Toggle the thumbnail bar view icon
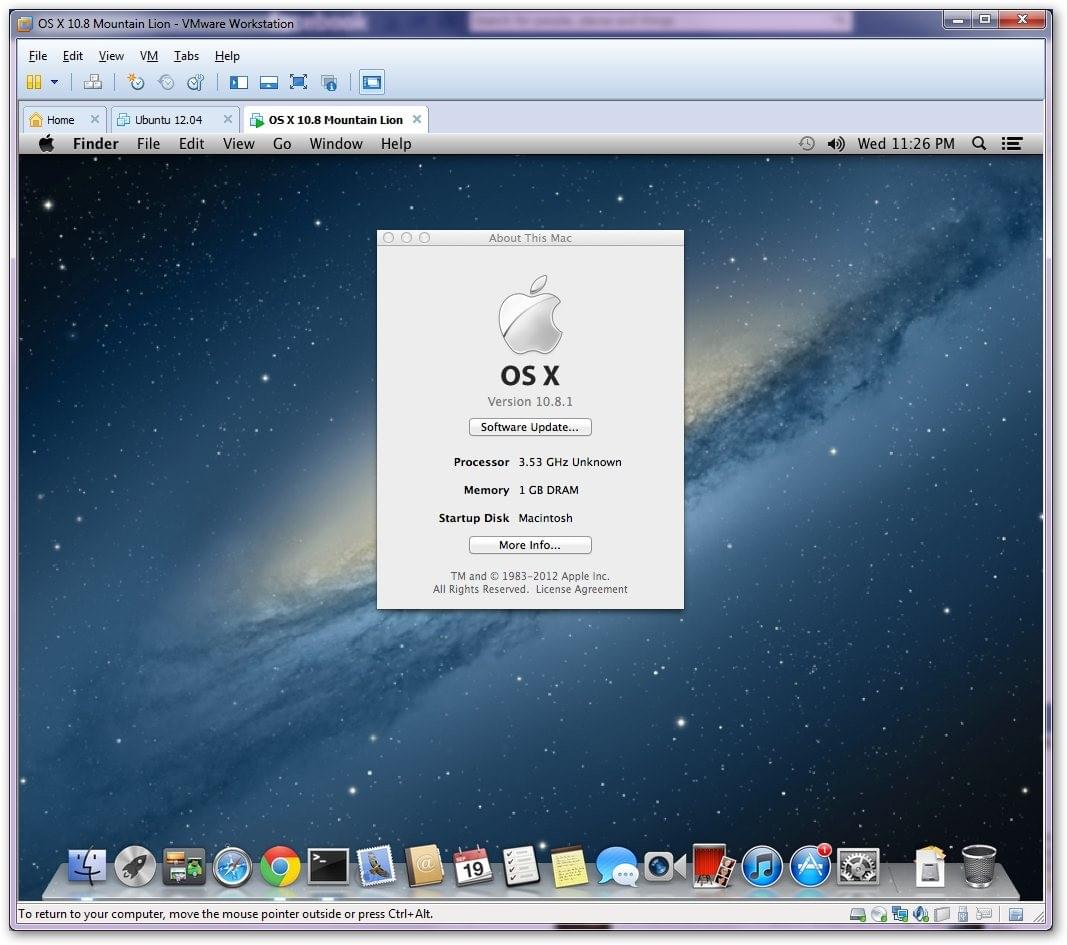The height and width of the screenshot is (945, 1067). coord(268,82)
